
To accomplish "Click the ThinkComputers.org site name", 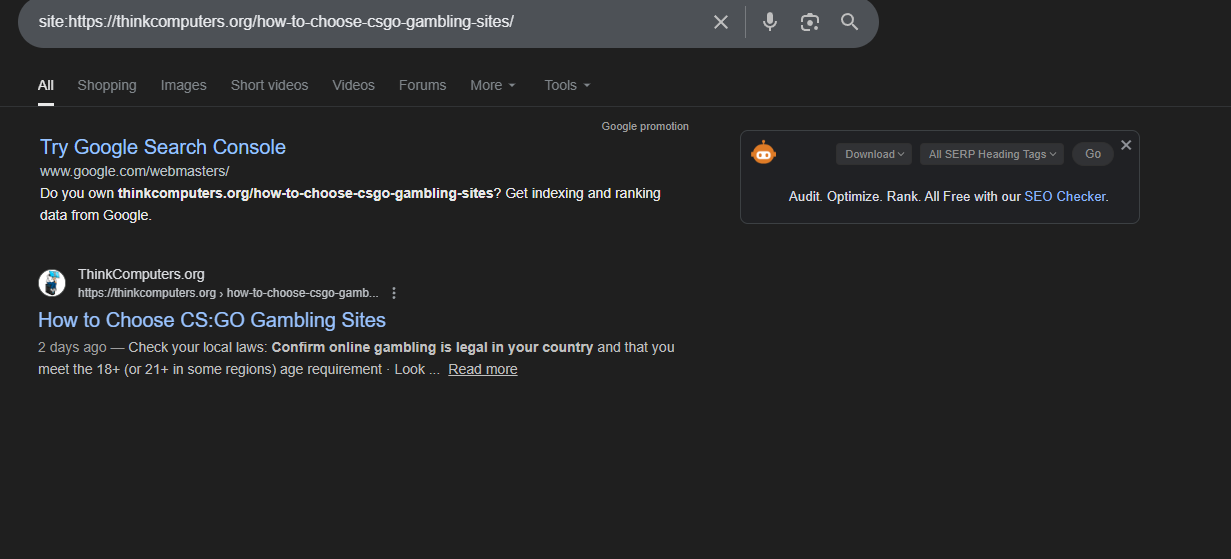I will pos(141,274).
